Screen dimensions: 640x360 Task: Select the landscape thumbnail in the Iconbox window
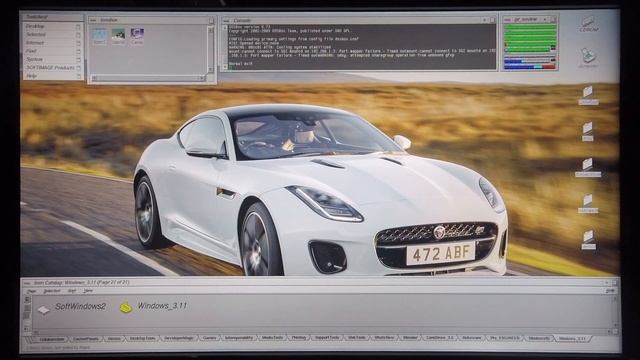coord(118,36)
